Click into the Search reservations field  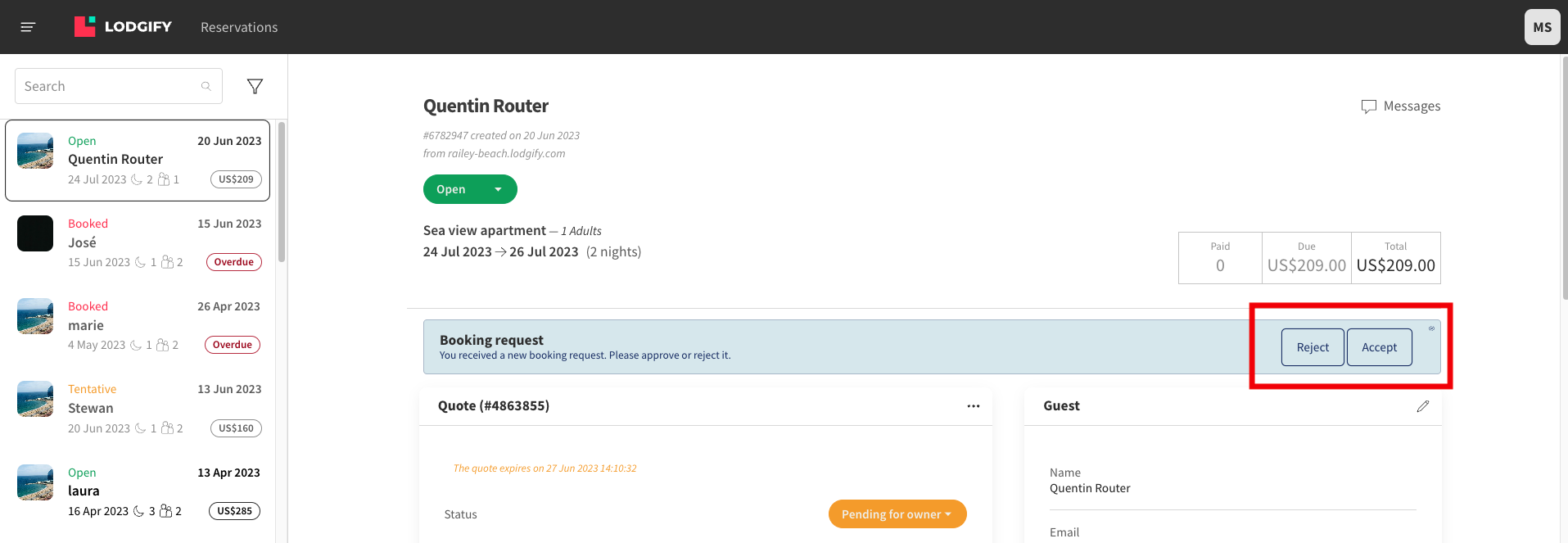click(119, 86)
